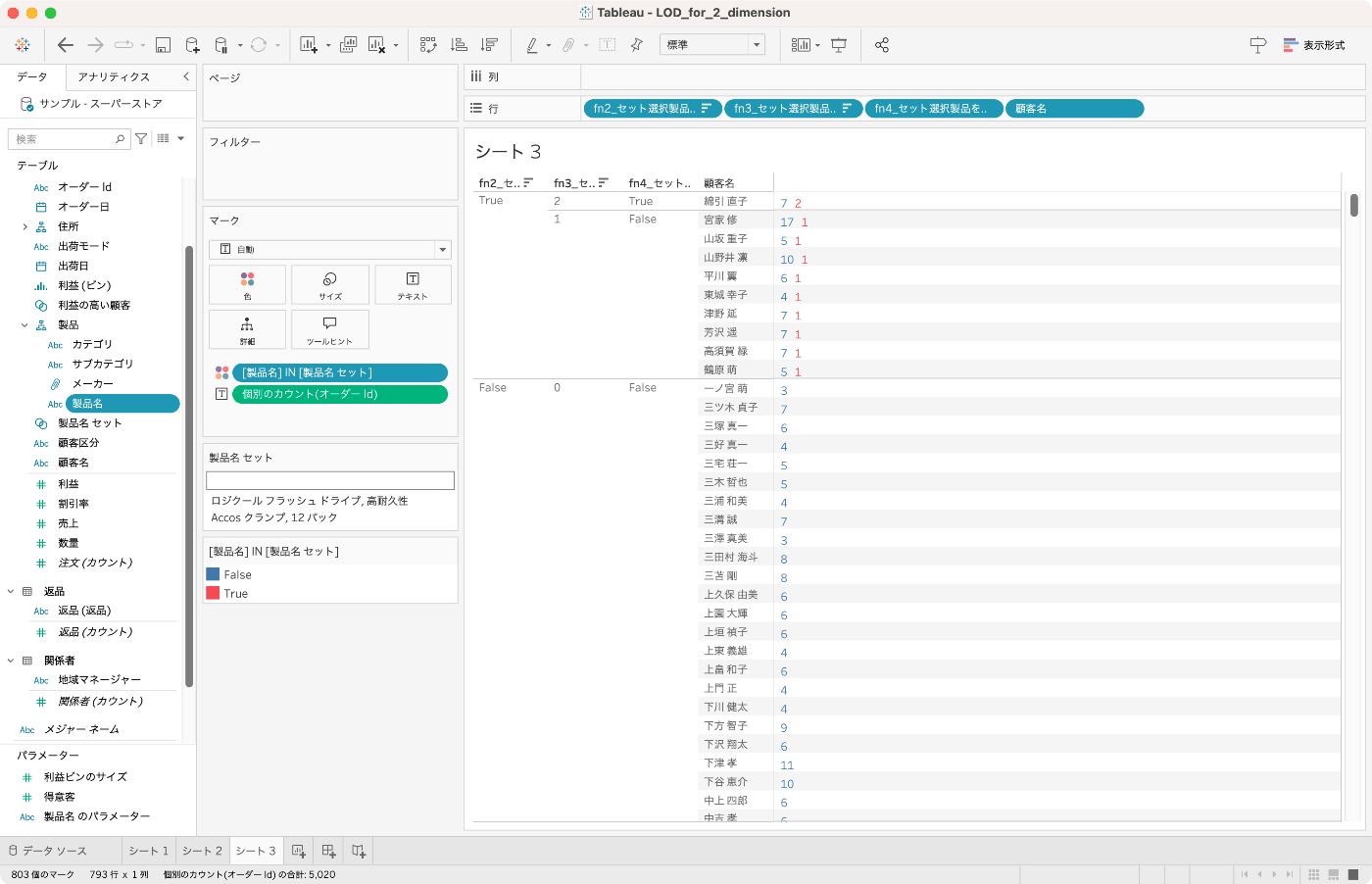Click the data guide signpost icon

tap(1258, 45)
